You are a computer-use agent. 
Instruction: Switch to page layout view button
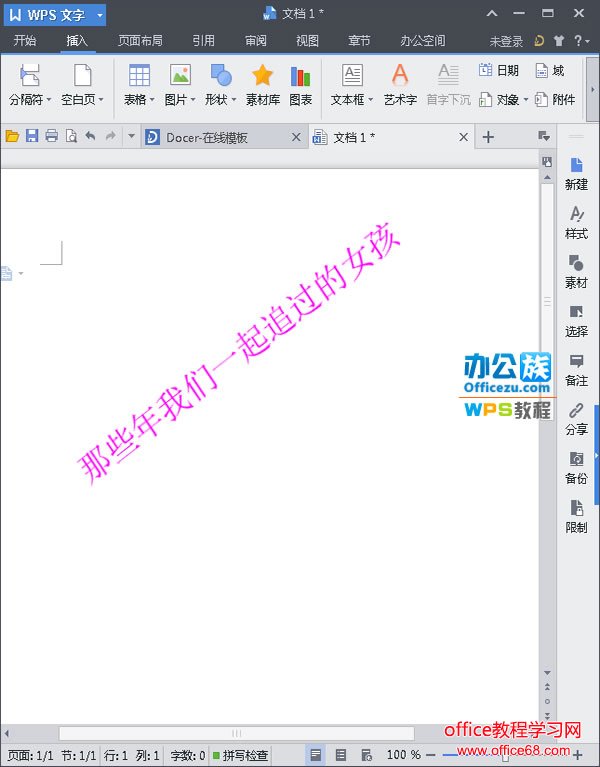pos(316,755)
